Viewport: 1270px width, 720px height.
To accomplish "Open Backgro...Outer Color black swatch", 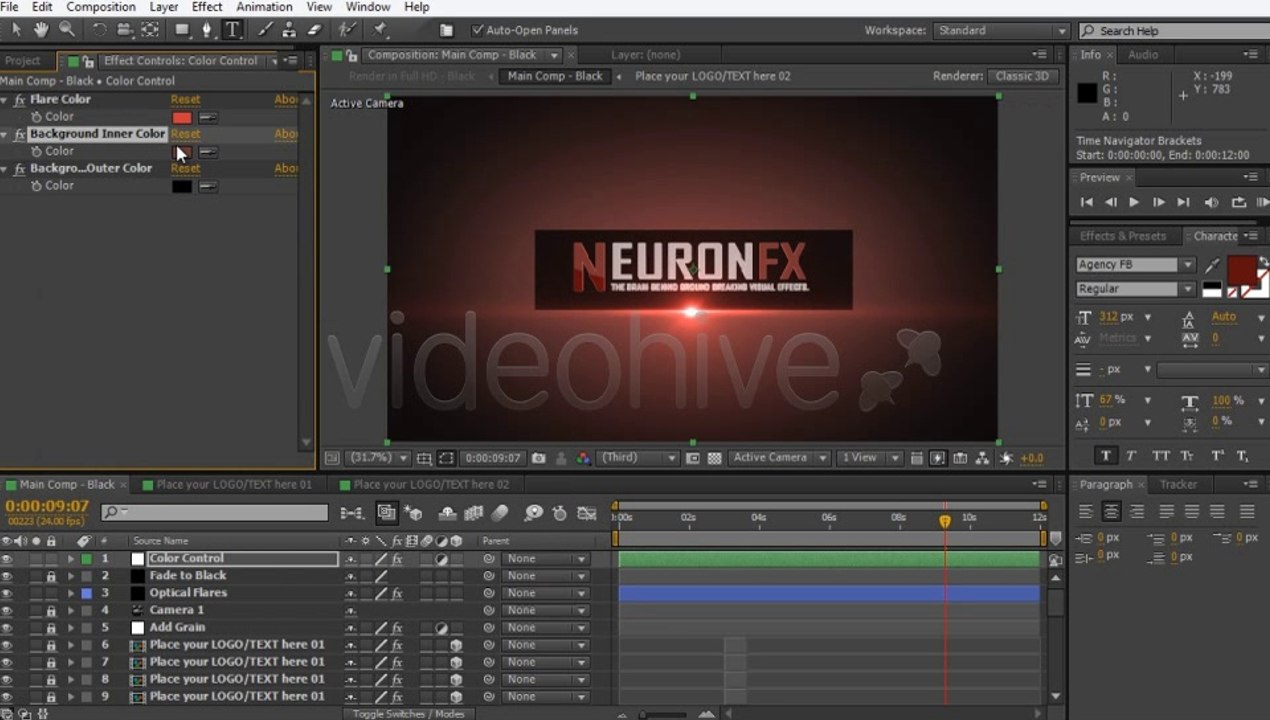I will pos(181,186).
